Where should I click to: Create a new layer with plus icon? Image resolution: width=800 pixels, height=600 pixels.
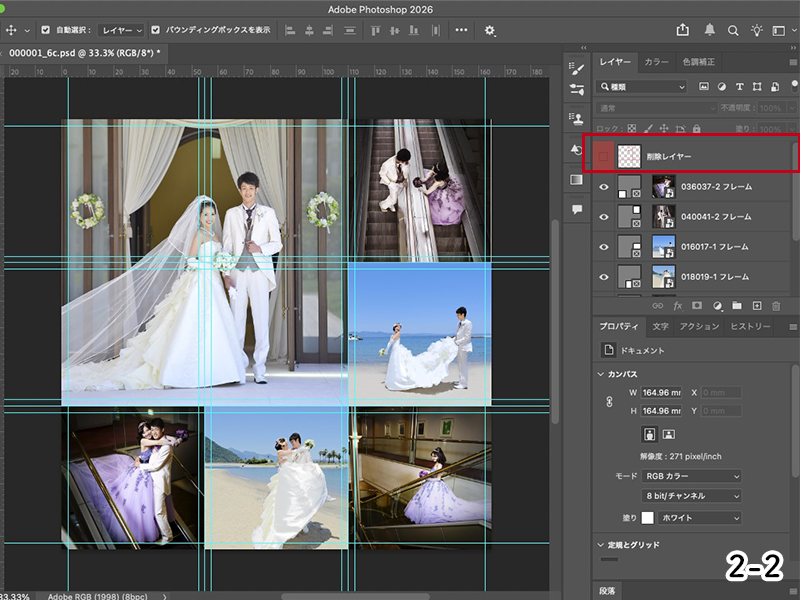(x=756, y=305)
